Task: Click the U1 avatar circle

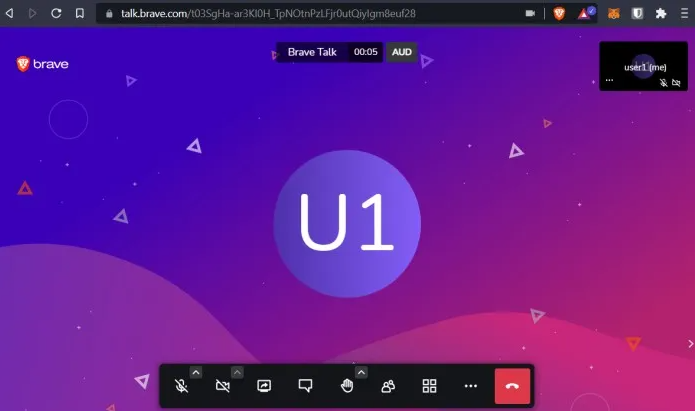Action: click(x=347, y=224)
